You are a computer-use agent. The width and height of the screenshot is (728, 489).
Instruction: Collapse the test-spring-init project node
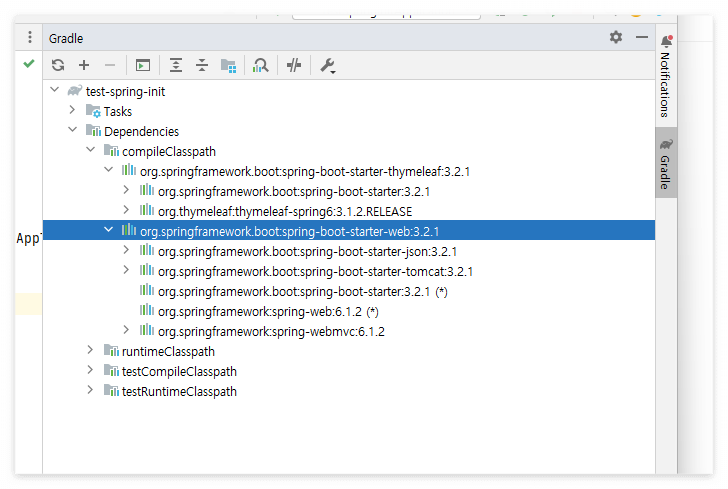(55, 89)
